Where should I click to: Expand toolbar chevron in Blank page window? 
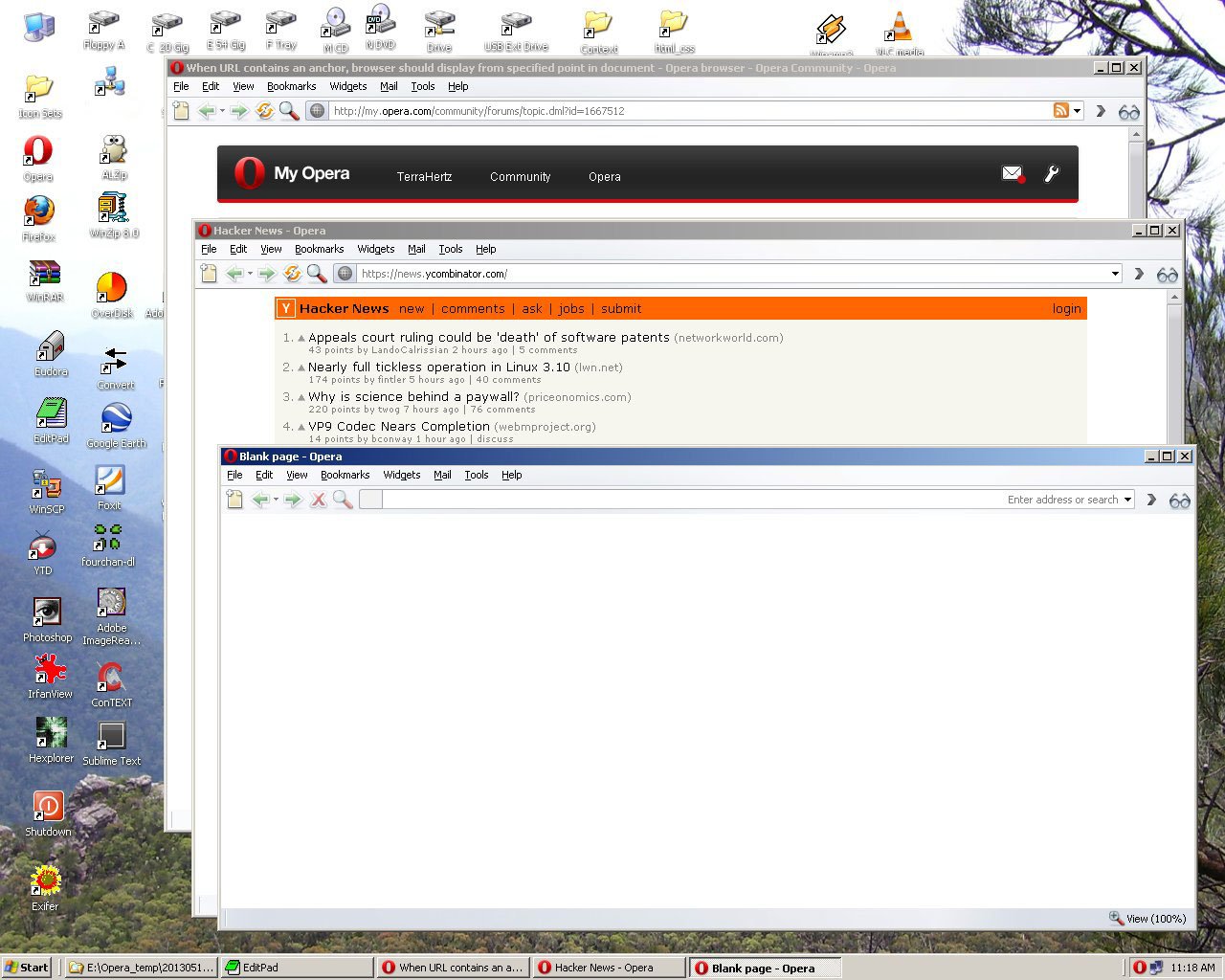click(x=1151, y=500)
